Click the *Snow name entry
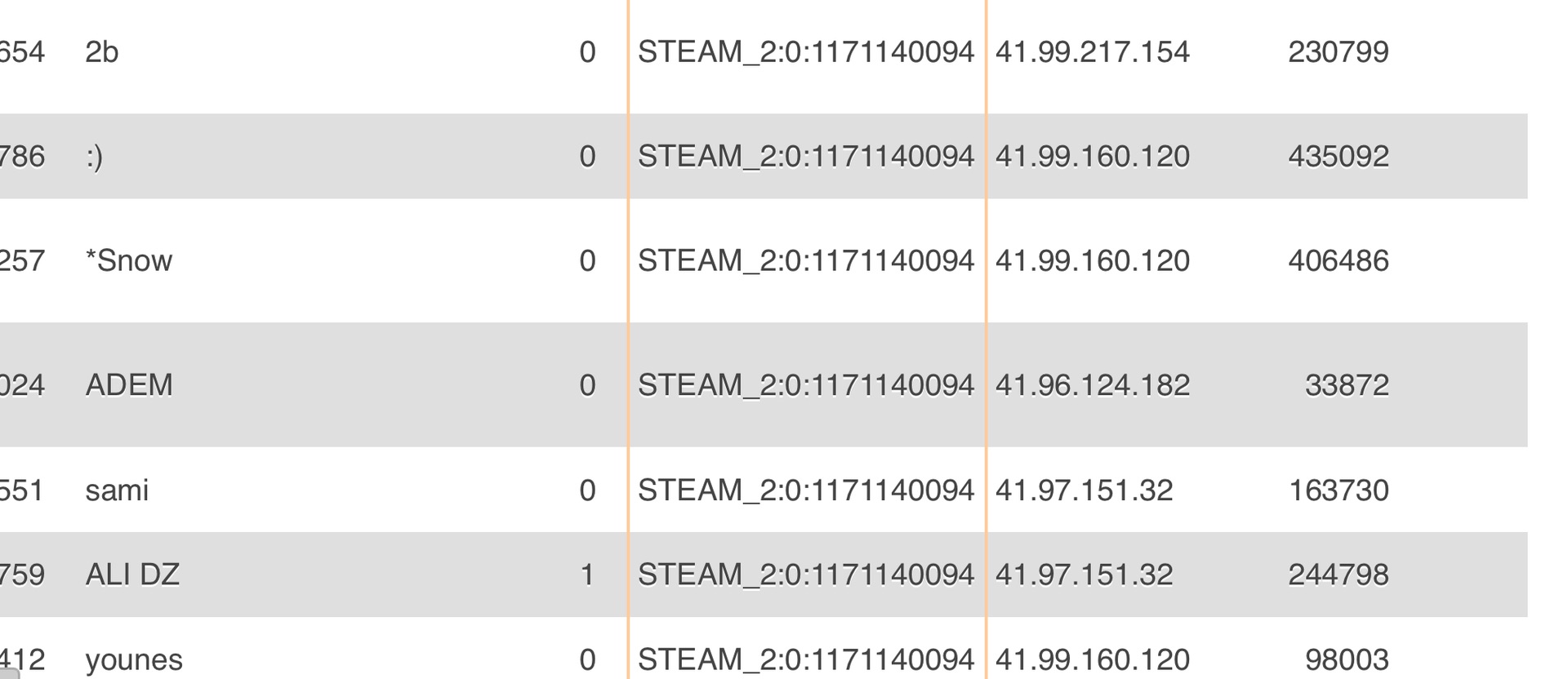1568x679 pixels. click(x=129, y=261)
